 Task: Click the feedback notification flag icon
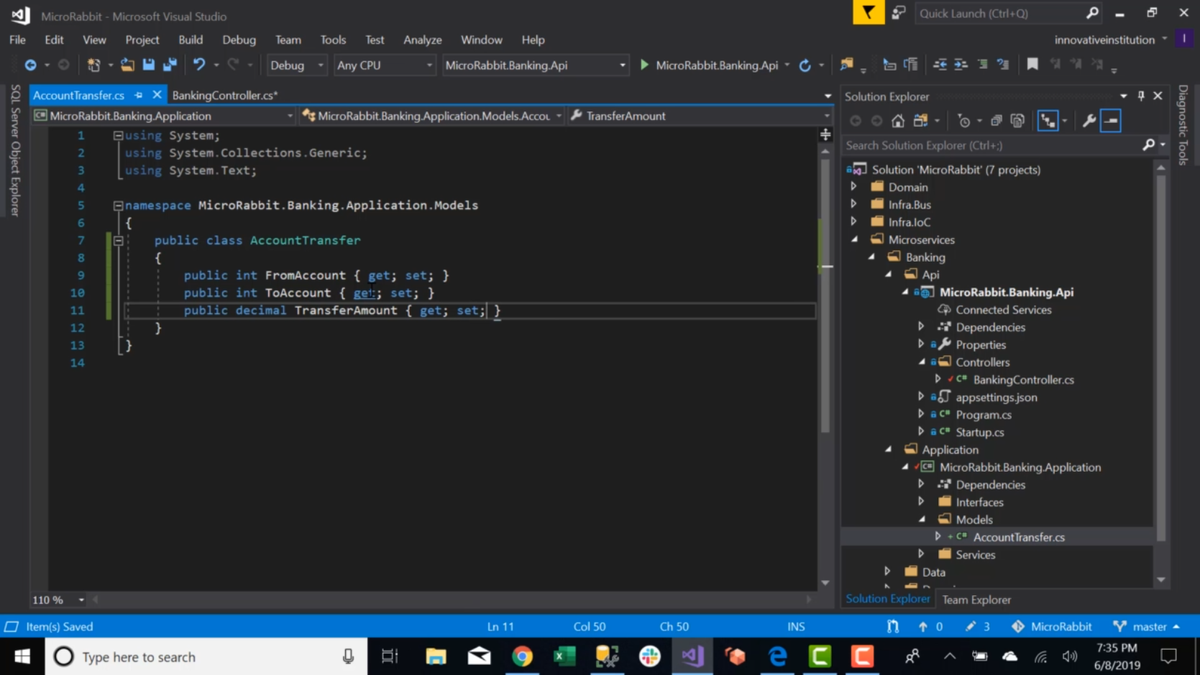(868, 13)
